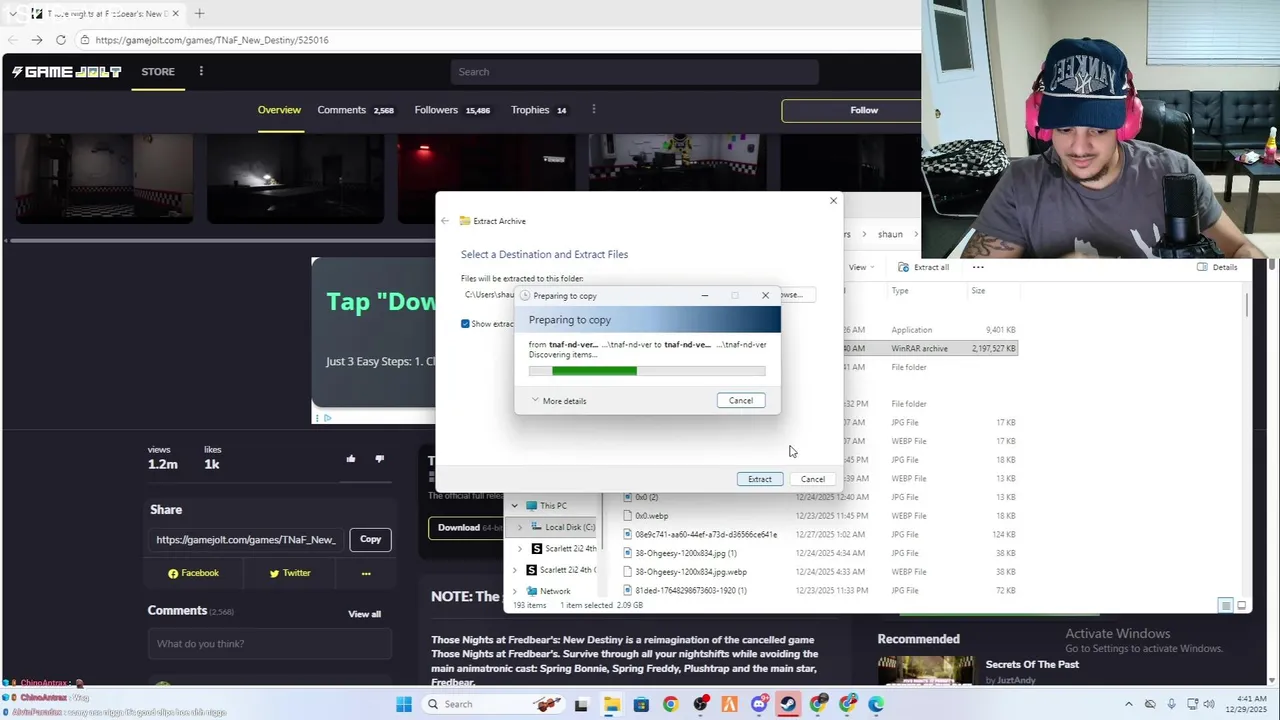The image size is (1280, 720).
Task: Click the 'What do you think?' comment box
Action: click(269, 643)
